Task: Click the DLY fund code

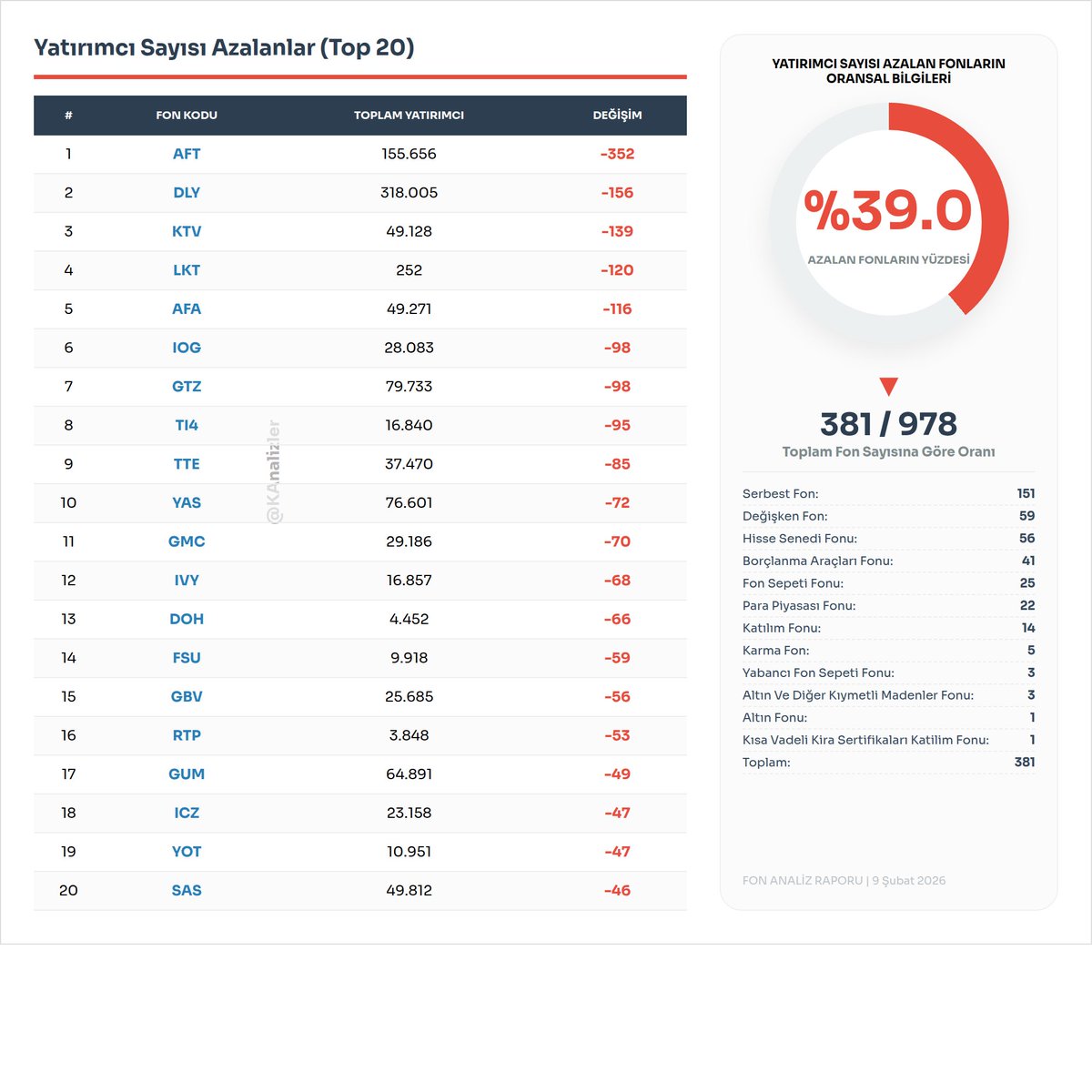Action: click(187, 193)
